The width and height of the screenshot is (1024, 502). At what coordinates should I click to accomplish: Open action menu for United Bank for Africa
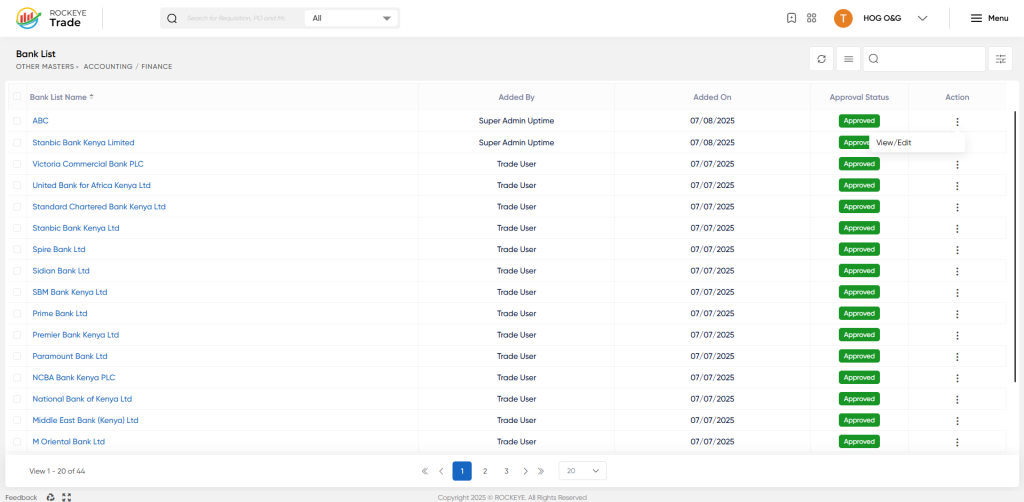pyautogui.click(x=957, y=186)
